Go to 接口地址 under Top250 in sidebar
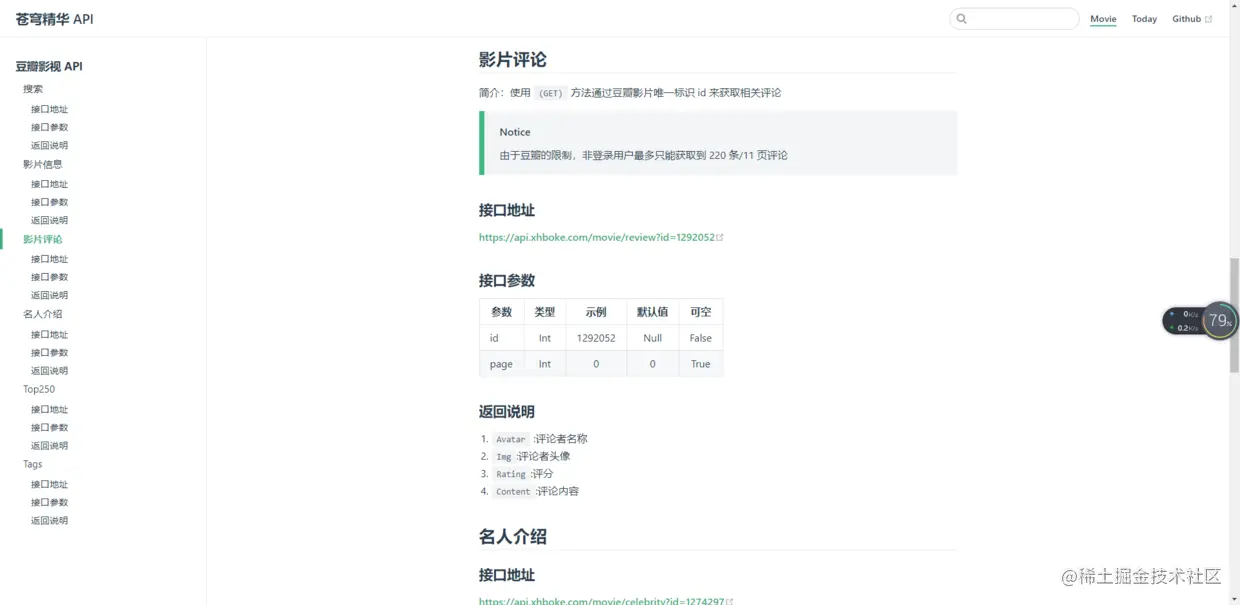1240x605 pixels. pyautogui.click(x=49, y=409)
